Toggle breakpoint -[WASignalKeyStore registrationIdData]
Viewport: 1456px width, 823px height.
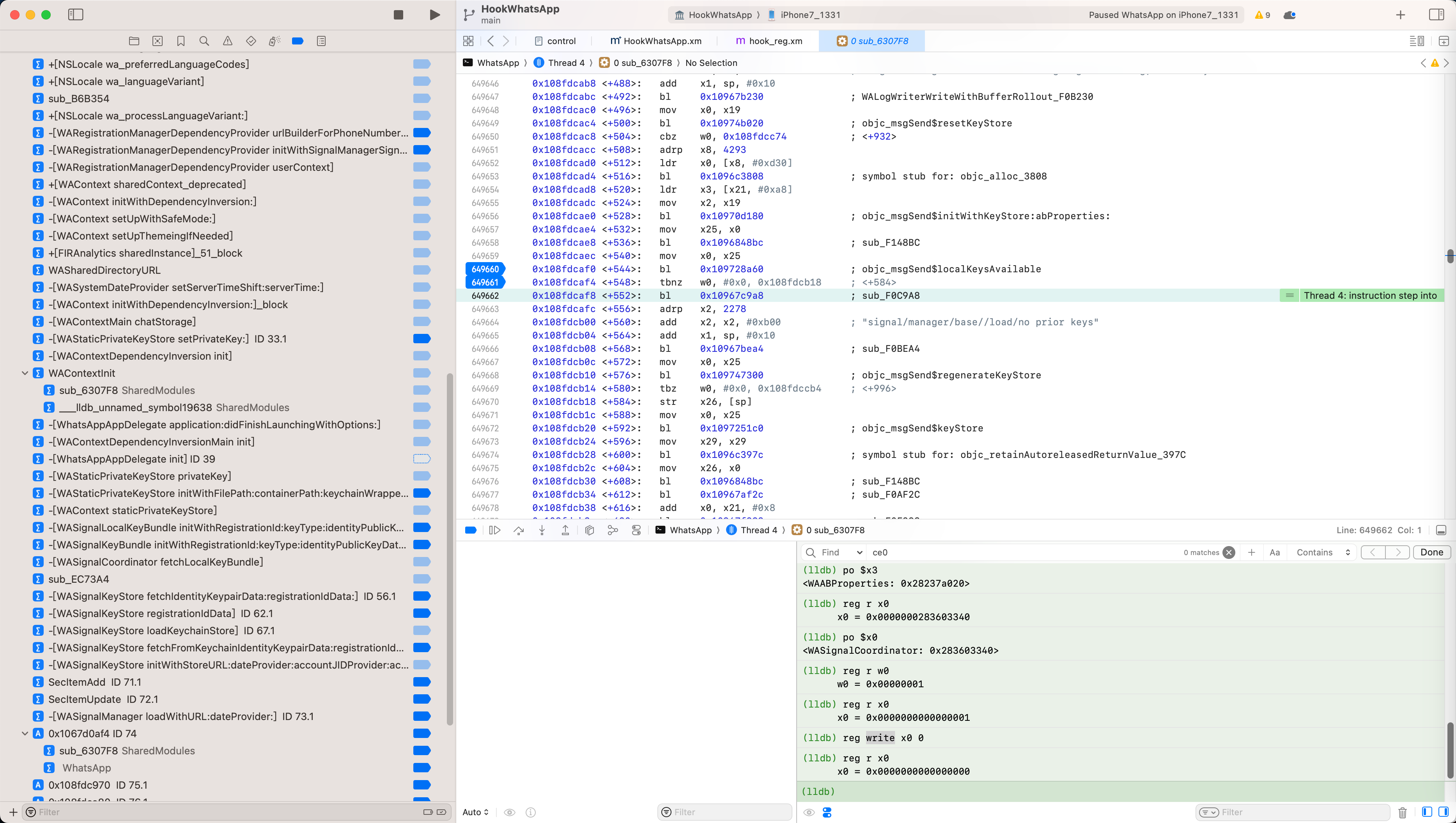point(422,613)
